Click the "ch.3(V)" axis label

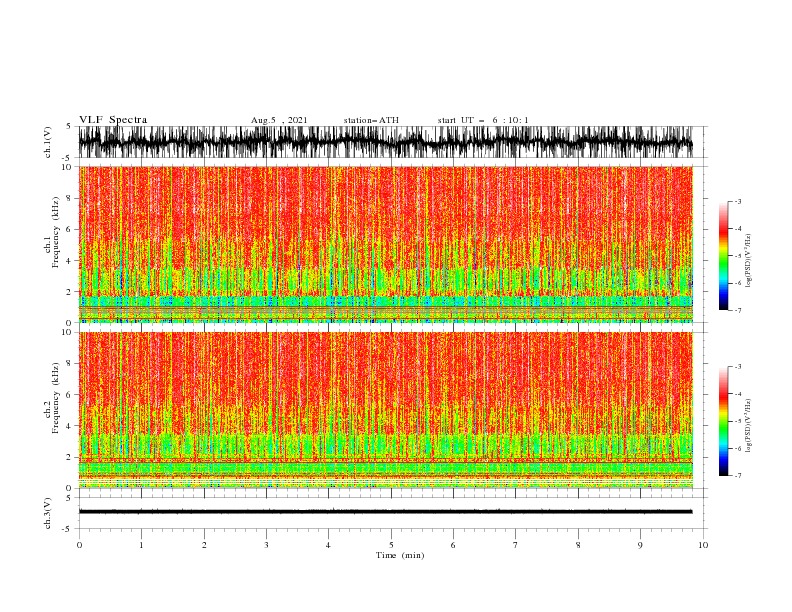[x=48, y=513]
